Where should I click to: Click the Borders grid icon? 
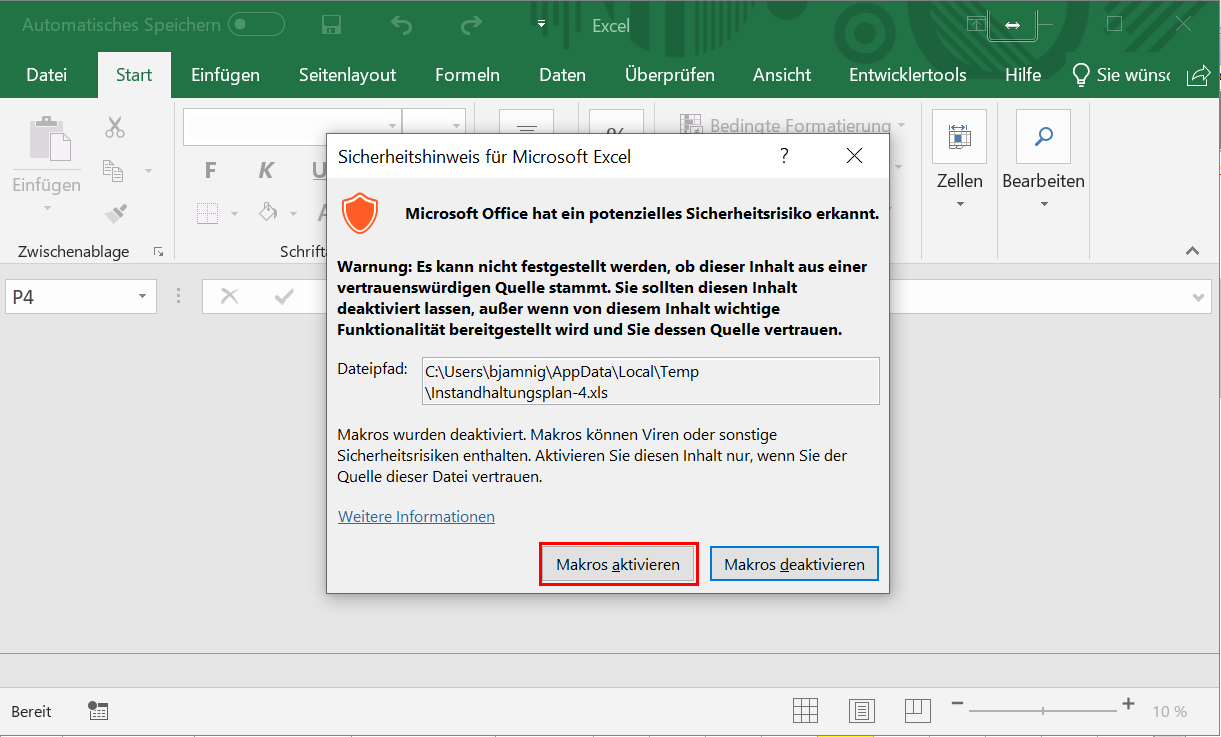click(207, 213)
